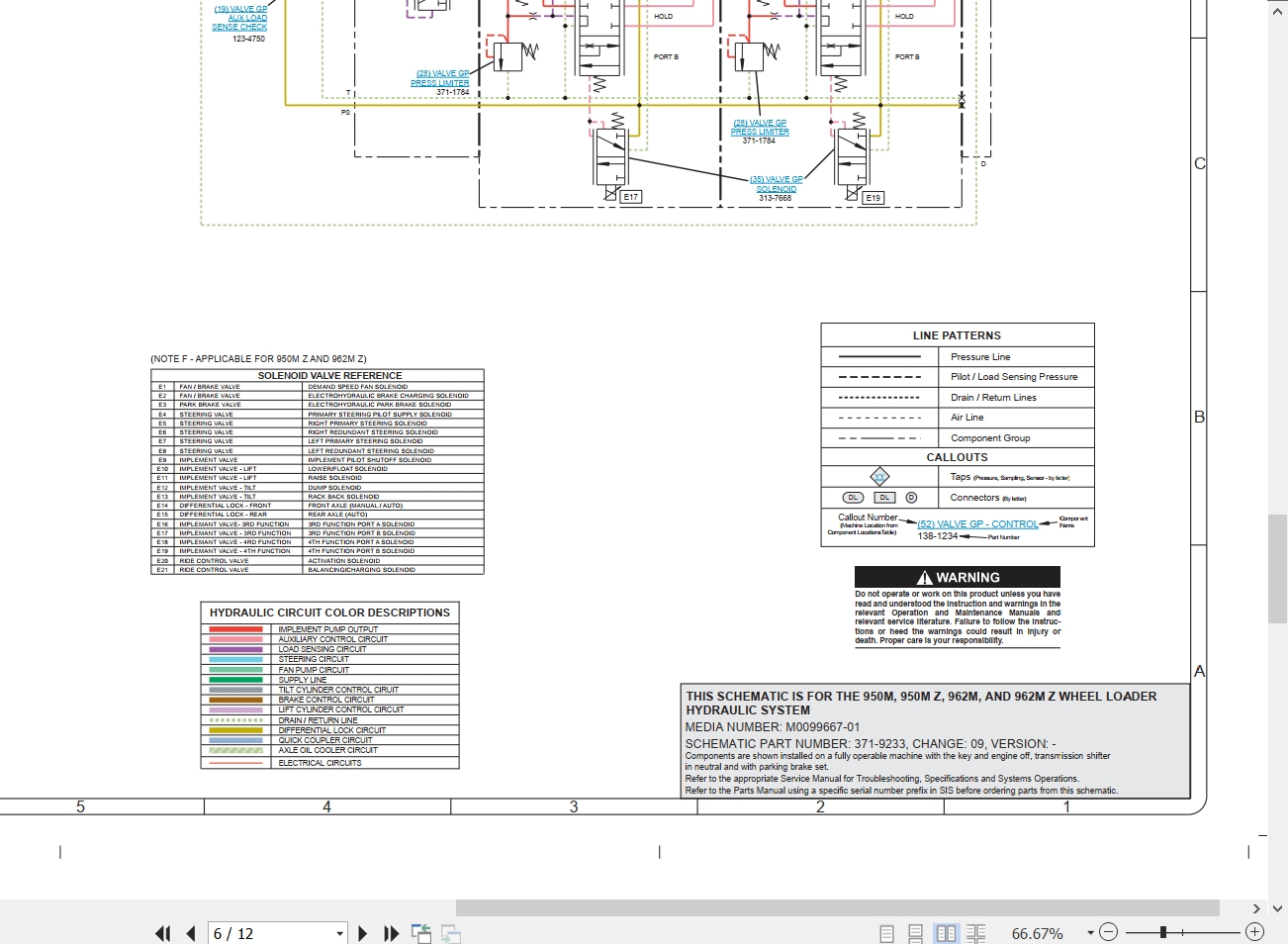
Task: Click the LINE PATTERNS heading
Action: coord(957,335)
